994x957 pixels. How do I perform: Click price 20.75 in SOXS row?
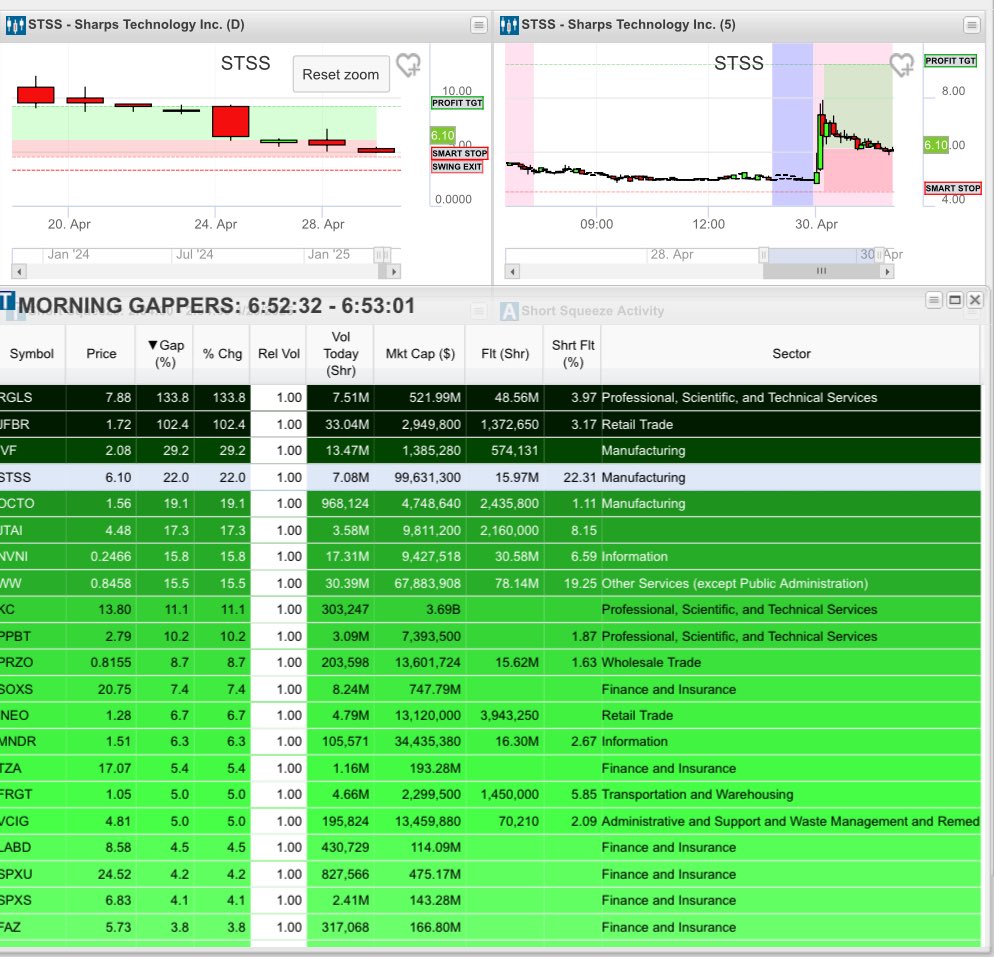114,689
